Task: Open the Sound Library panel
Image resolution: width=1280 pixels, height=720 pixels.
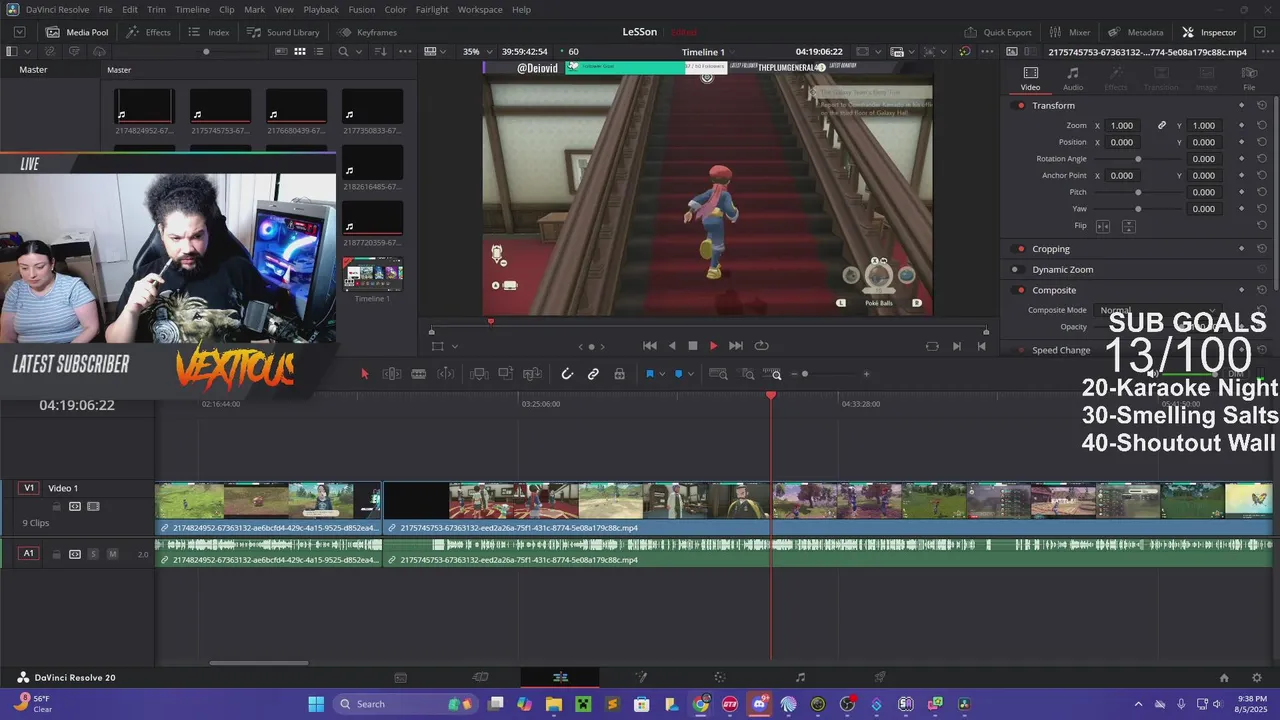Action: (283, 32)
